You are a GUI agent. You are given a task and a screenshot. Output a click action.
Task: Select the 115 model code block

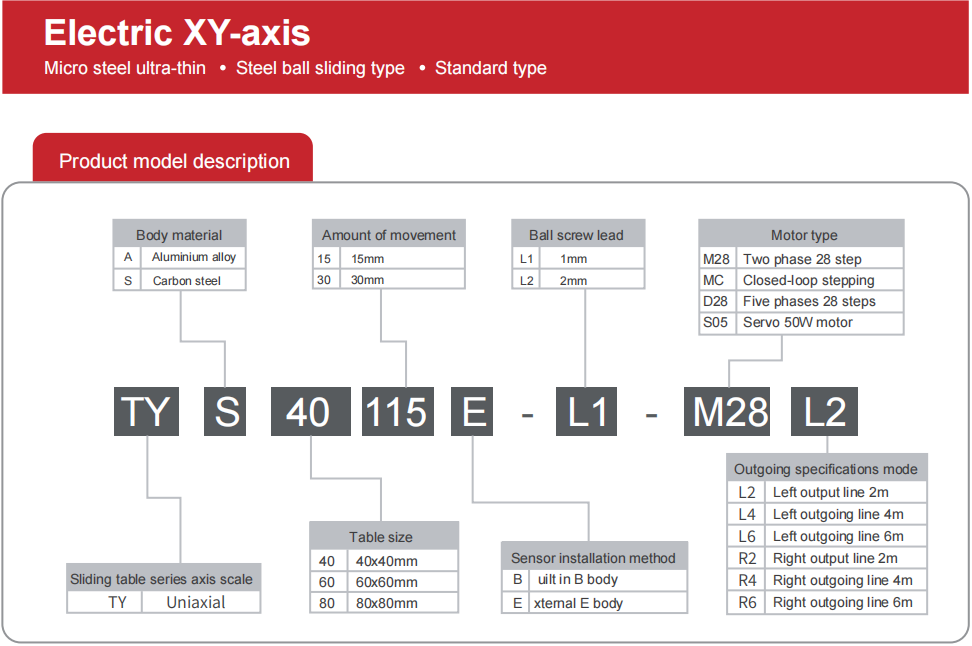397,411
